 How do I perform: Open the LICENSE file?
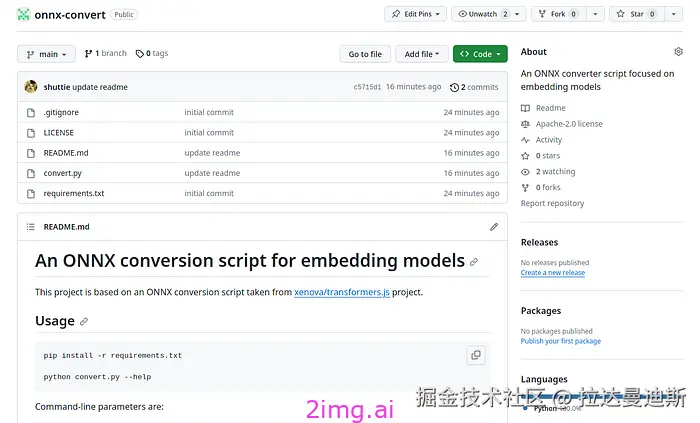(58, 133)
